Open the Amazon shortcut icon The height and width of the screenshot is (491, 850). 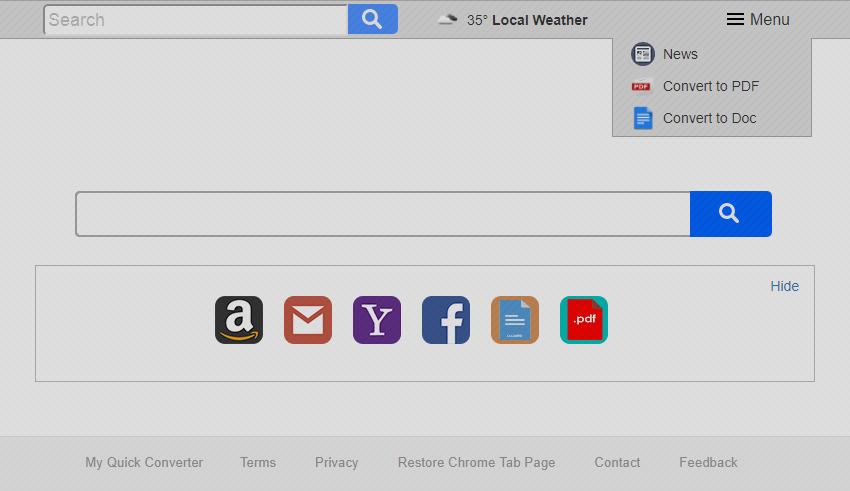tap(239, 320)
